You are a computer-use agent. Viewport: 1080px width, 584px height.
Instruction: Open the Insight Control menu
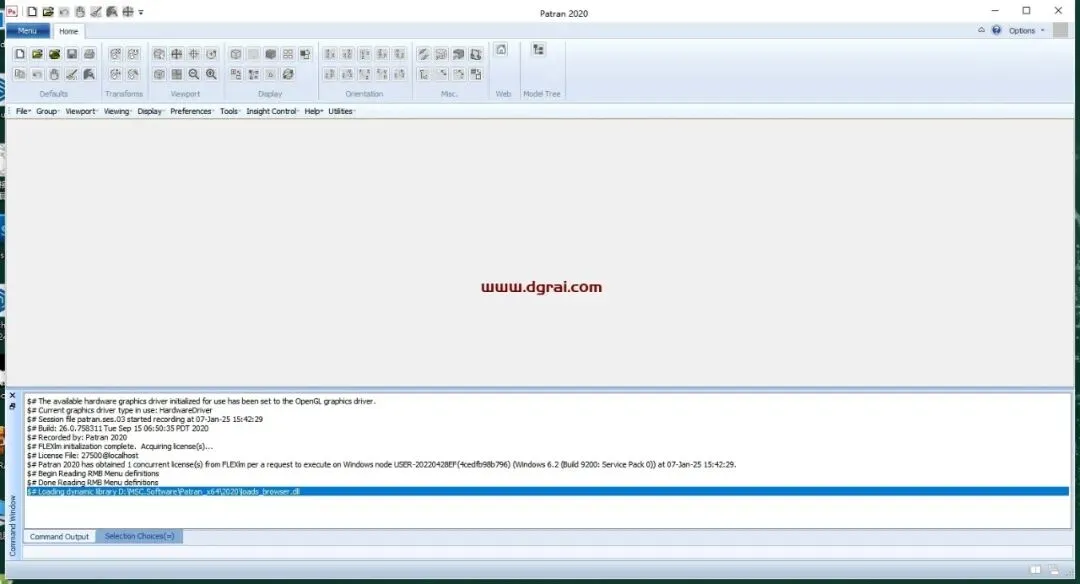coord(272,111)
